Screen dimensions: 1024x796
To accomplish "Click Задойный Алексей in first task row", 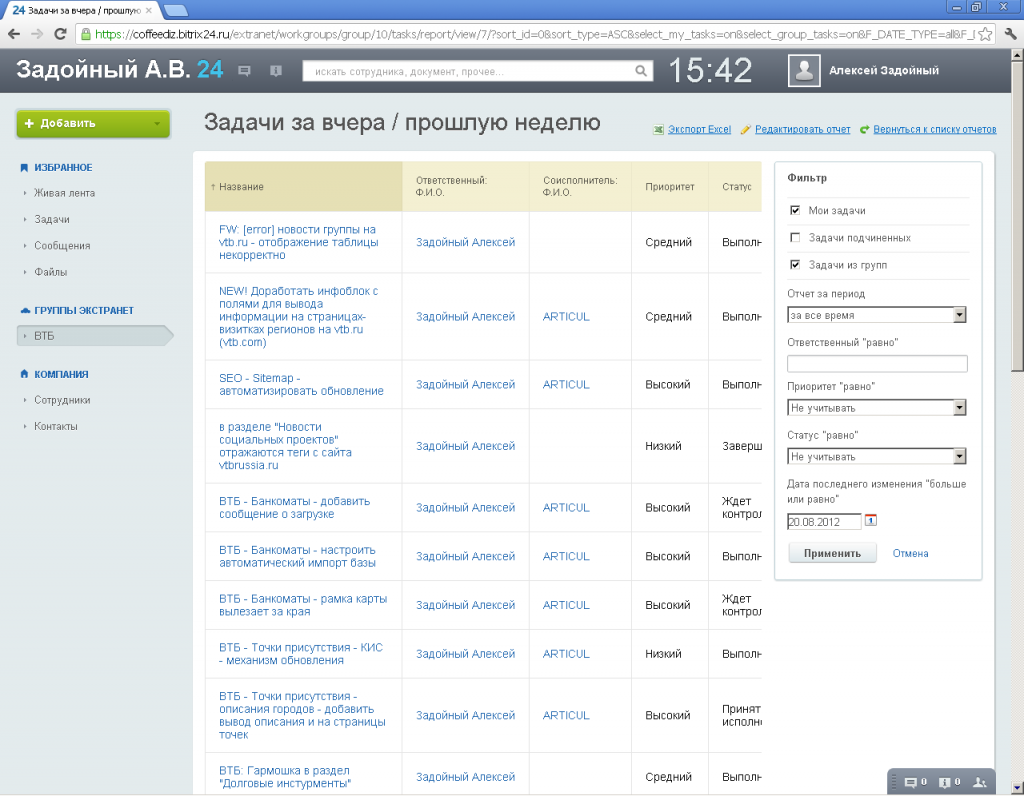I will tap(466, 242).
